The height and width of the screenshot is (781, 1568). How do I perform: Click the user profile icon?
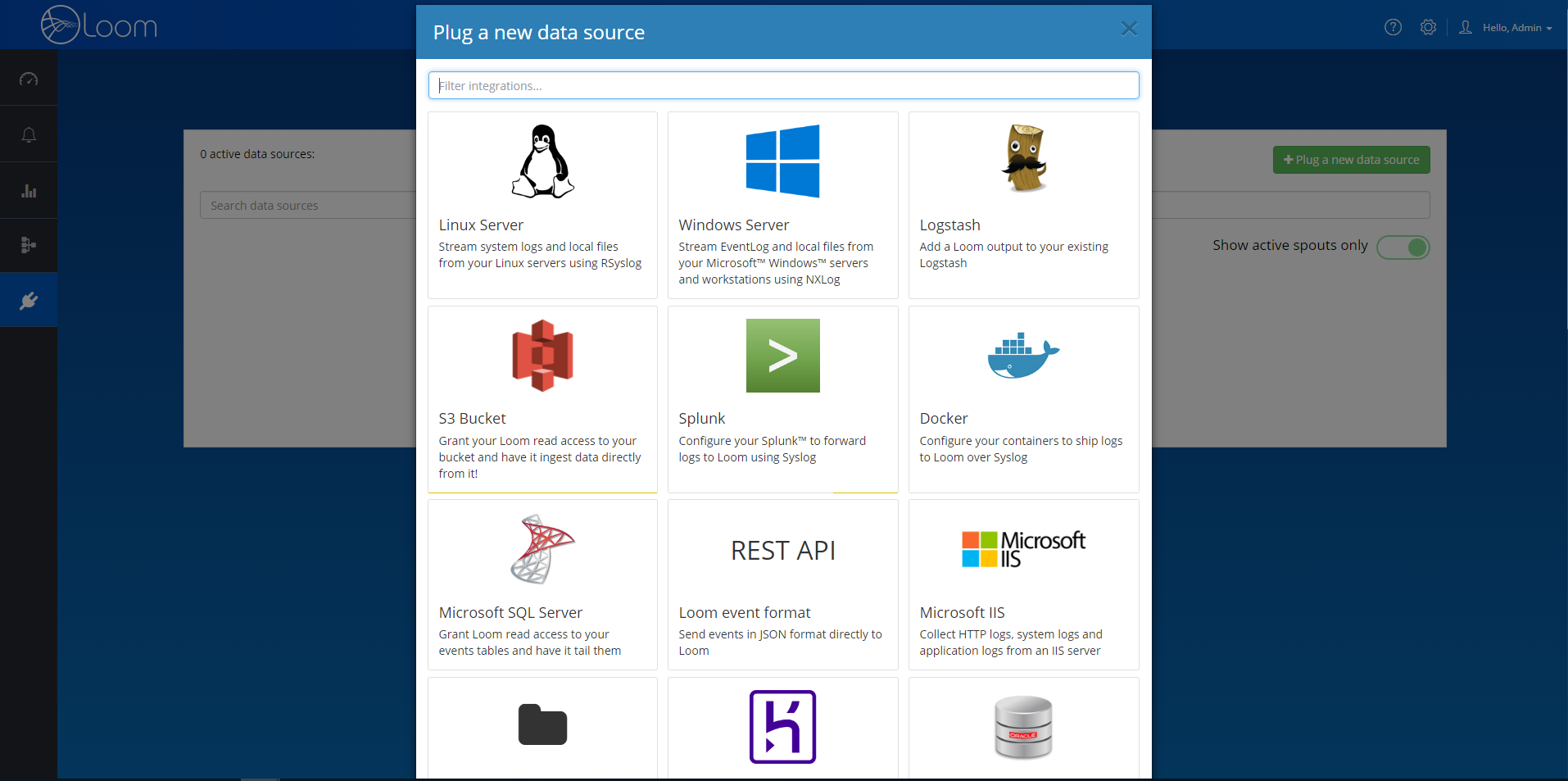click(x=1466, y=27)
